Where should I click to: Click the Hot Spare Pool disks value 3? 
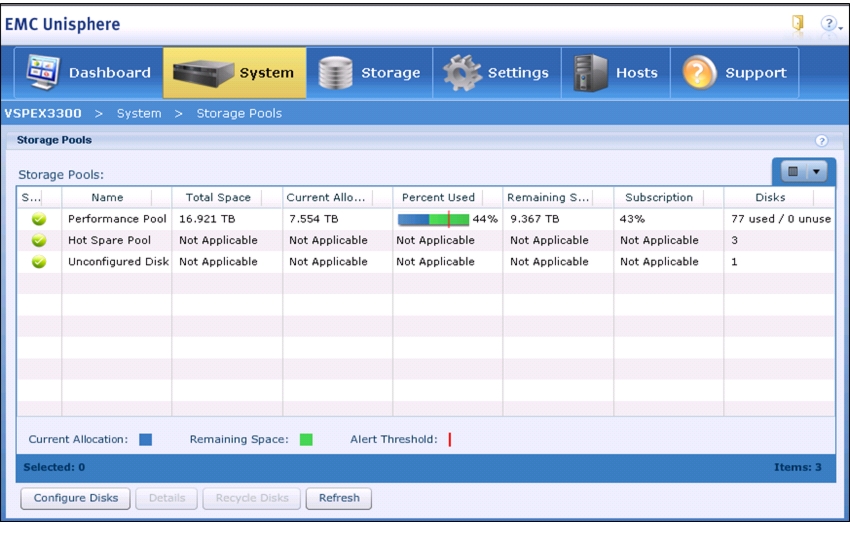tap(735, 240)
